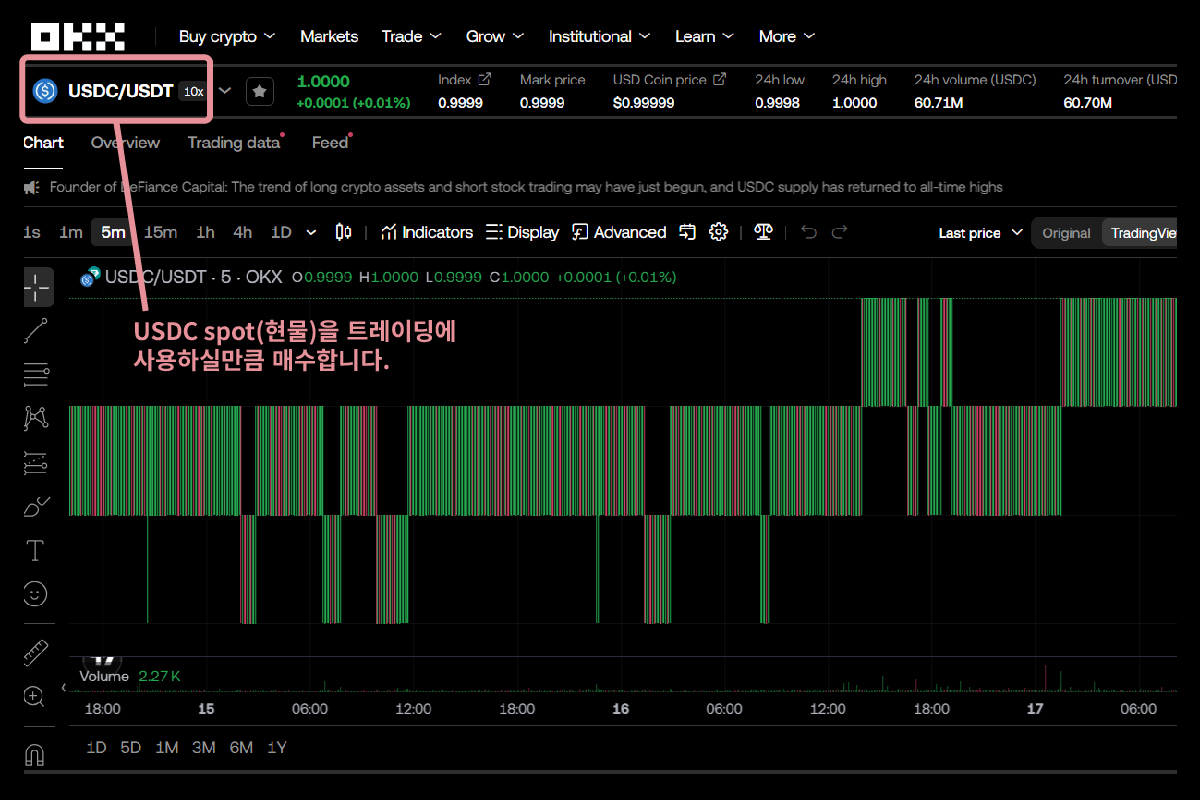This screenshot has width=1200, height=800.
Task: Open the emoji sticker tool
Action: (35, 594)
